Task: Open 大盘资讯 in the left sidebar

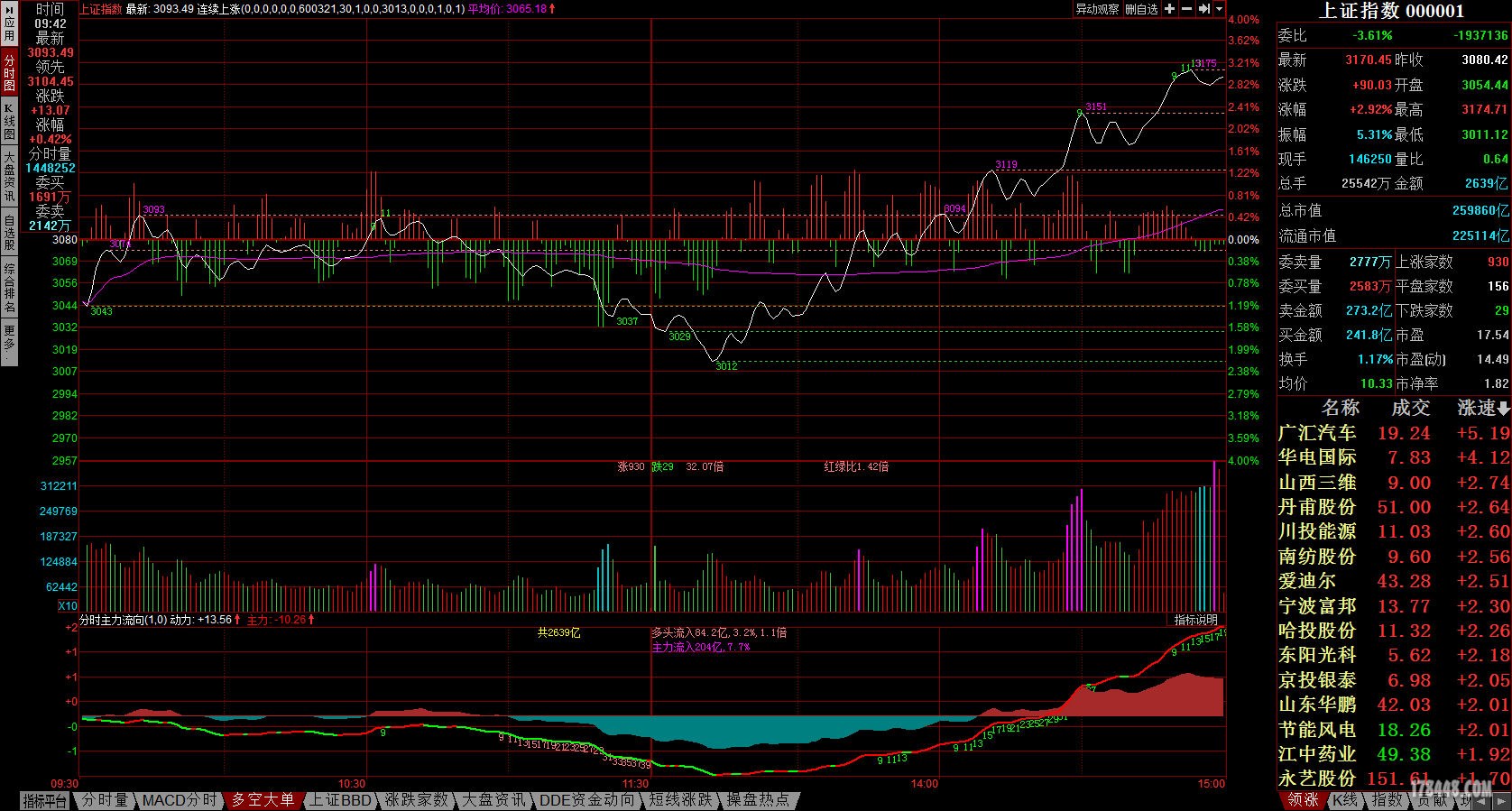Action: [9, 178]
